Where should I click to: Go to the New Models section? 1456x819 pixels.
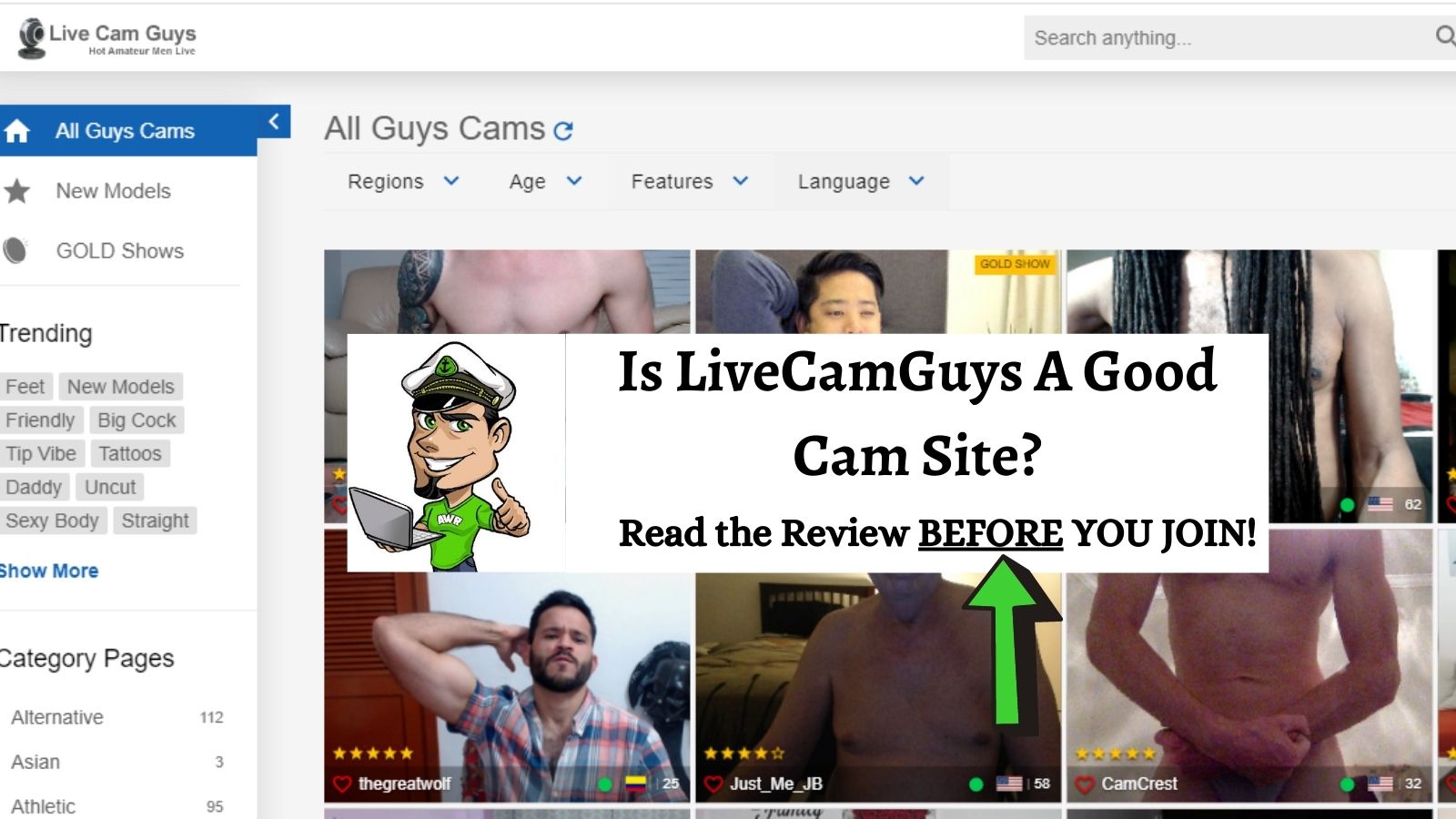pyautogui.click(x=113, y=191)
